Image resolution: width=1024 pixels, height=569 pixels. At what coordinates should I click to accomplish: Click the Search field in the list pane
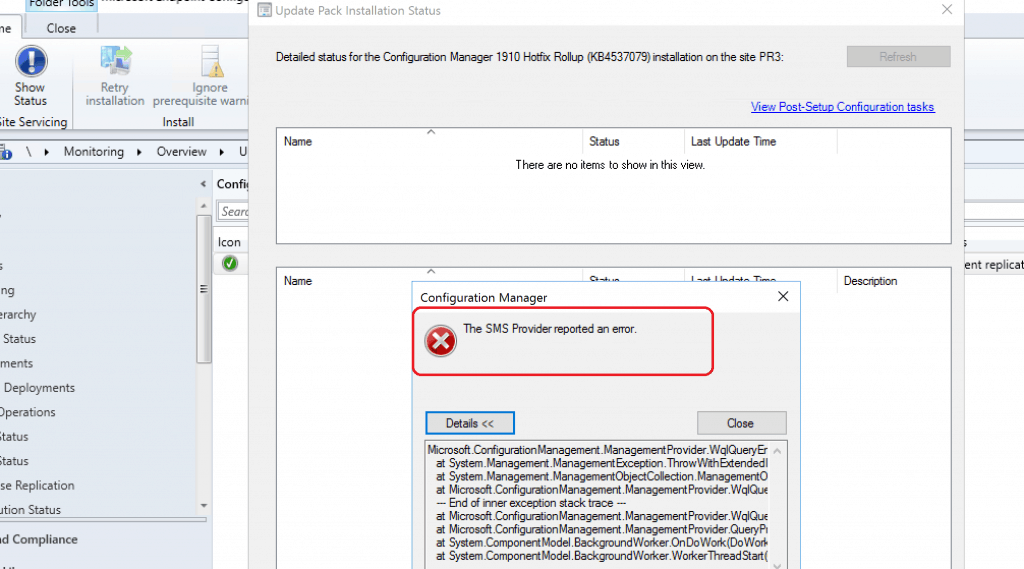(x=234, y=211)
